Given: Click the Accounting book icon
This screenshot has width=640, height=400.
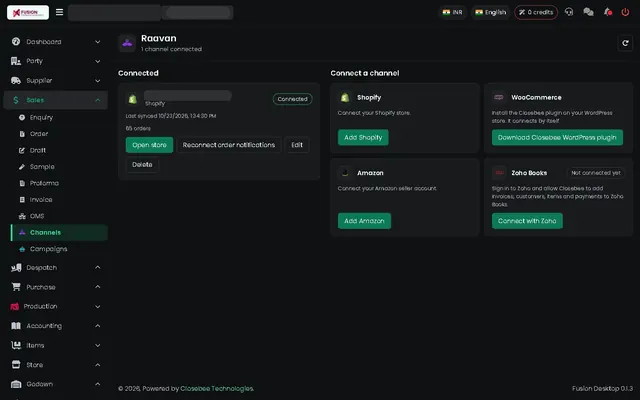Looking at the screenshot, I should [16, 326].
